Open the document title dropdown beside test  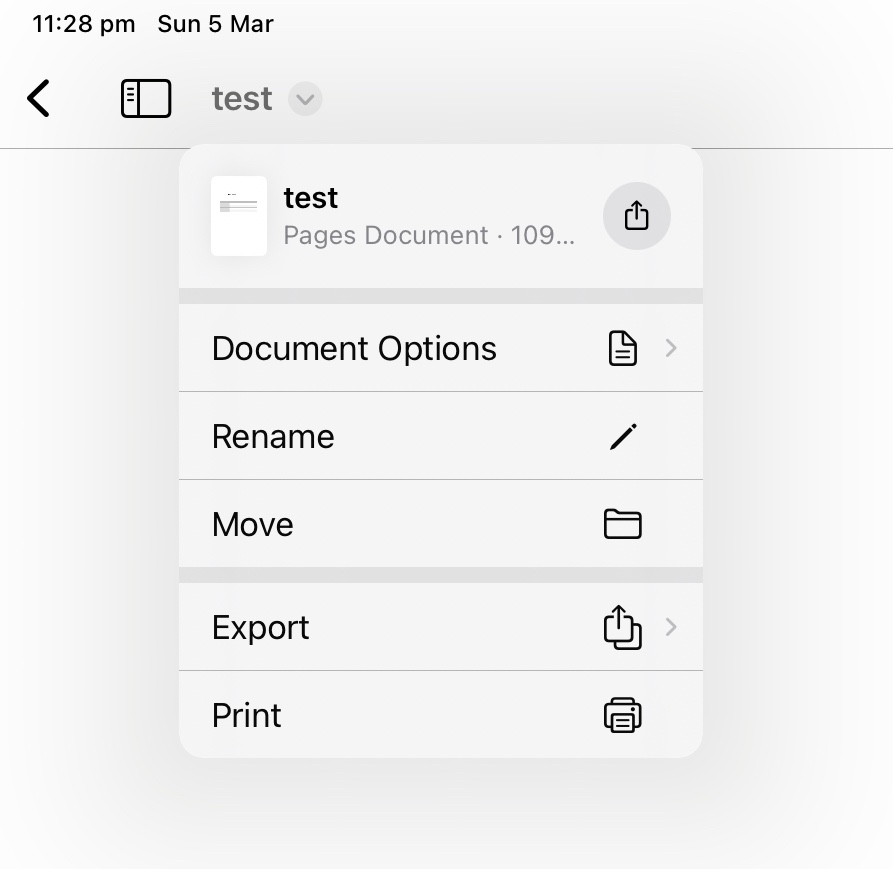pyautogui.click(x=305, y=98)
